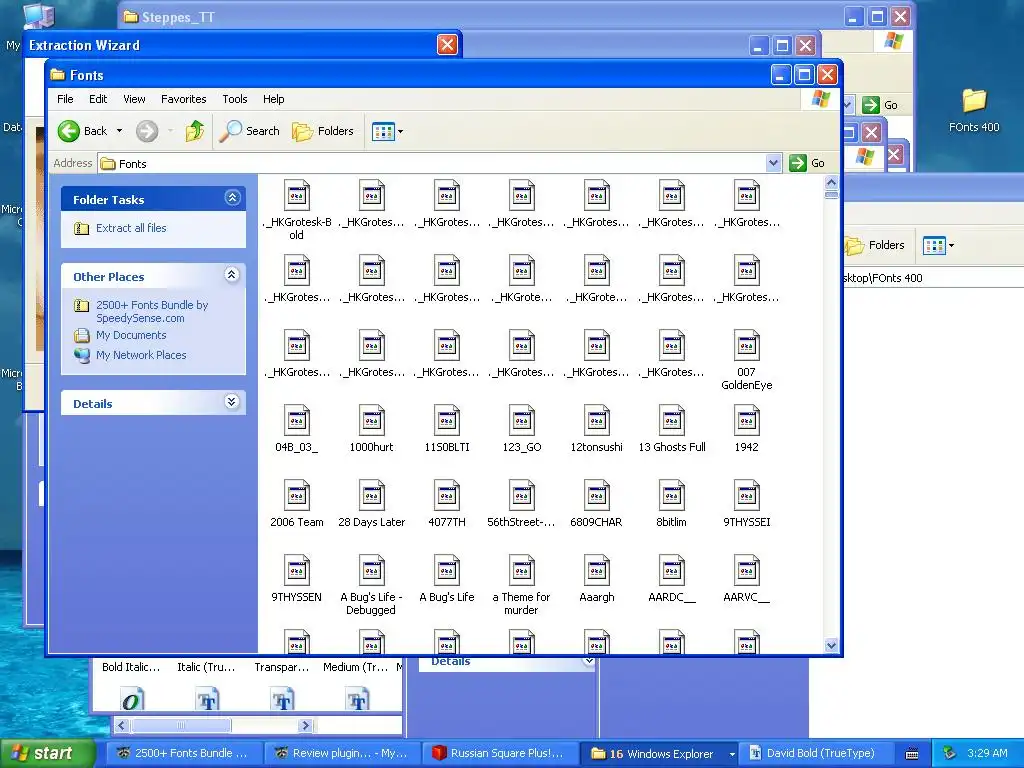1024x768 pixels.
Task: Select the 8bitlim font file
Action: [671, 504]
